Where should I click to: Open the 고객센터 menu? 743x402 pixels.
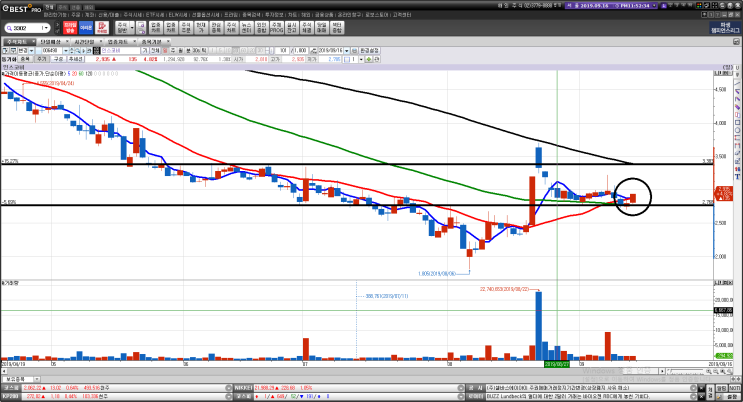pyautogui.click(x=401, y=15)
